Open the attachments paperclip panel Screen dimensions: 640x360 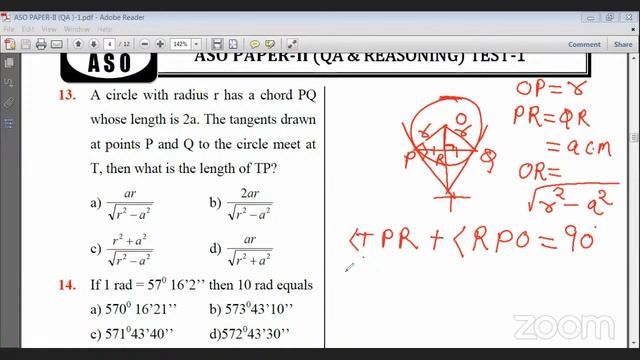coord(9,103)
